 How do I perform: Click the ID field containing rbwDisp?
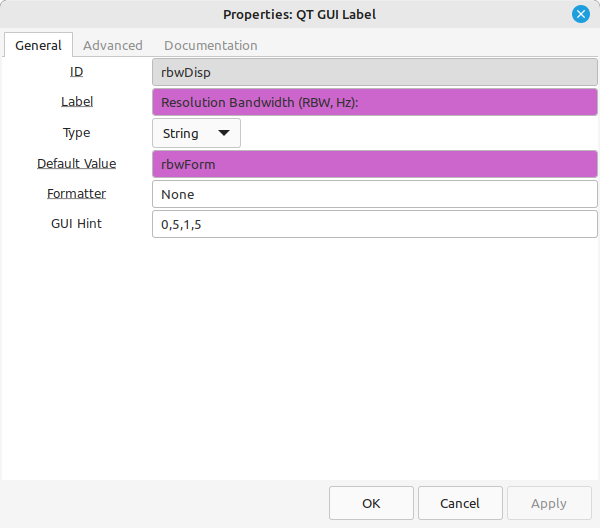coord(375,72)
